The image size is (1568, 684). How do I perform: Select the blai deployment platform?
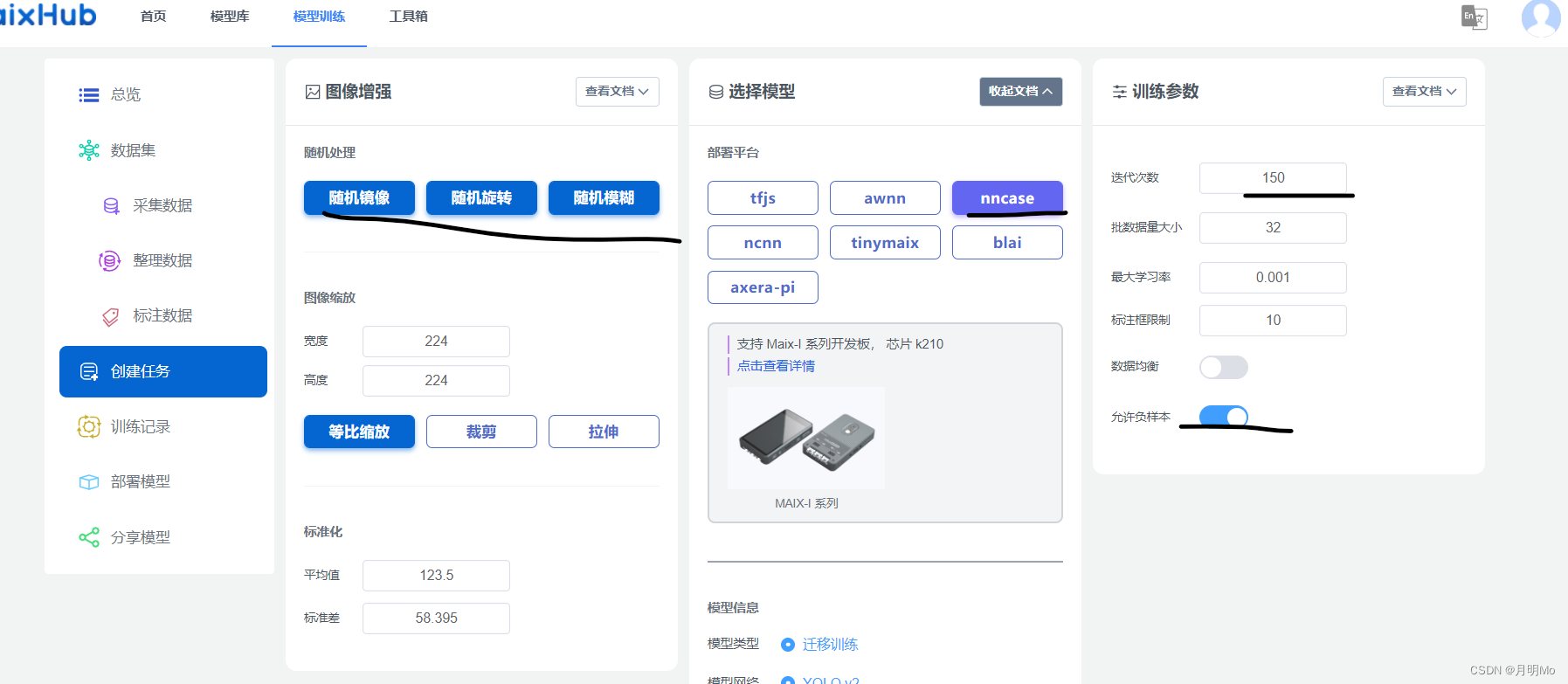click(1007, 243)
